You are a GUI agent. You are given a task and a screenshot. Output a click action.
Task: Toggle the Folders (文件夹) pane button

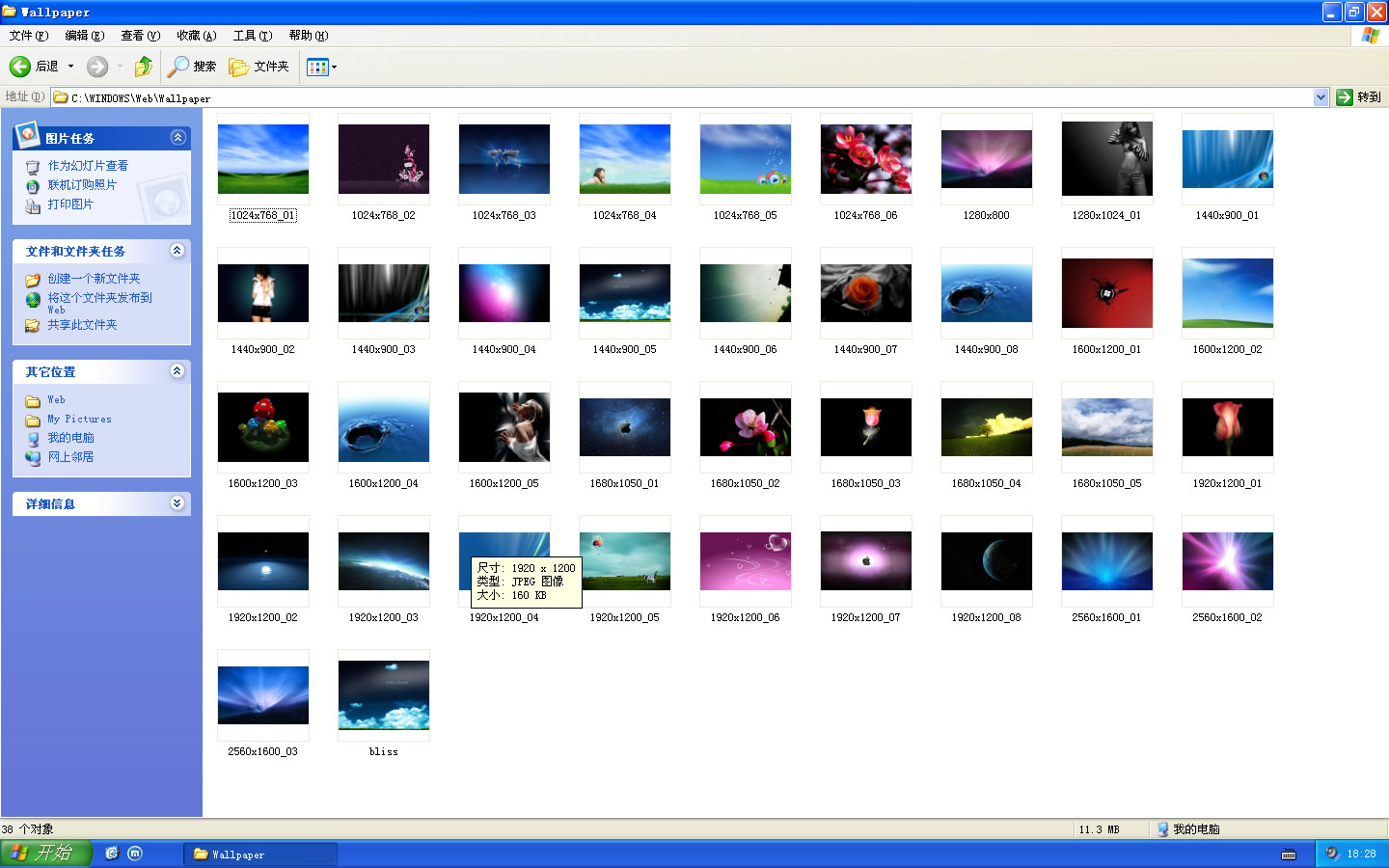259,67
